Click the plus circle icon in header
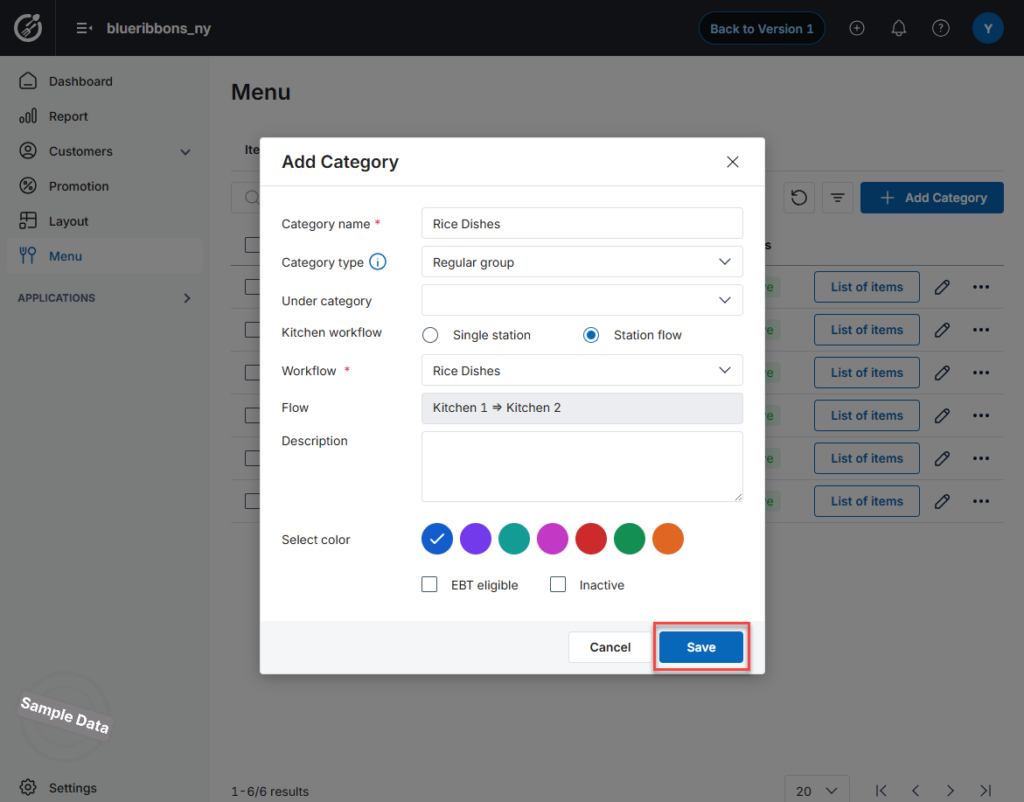The width and height of the screenshot is (1024, 802). [857, 28]
